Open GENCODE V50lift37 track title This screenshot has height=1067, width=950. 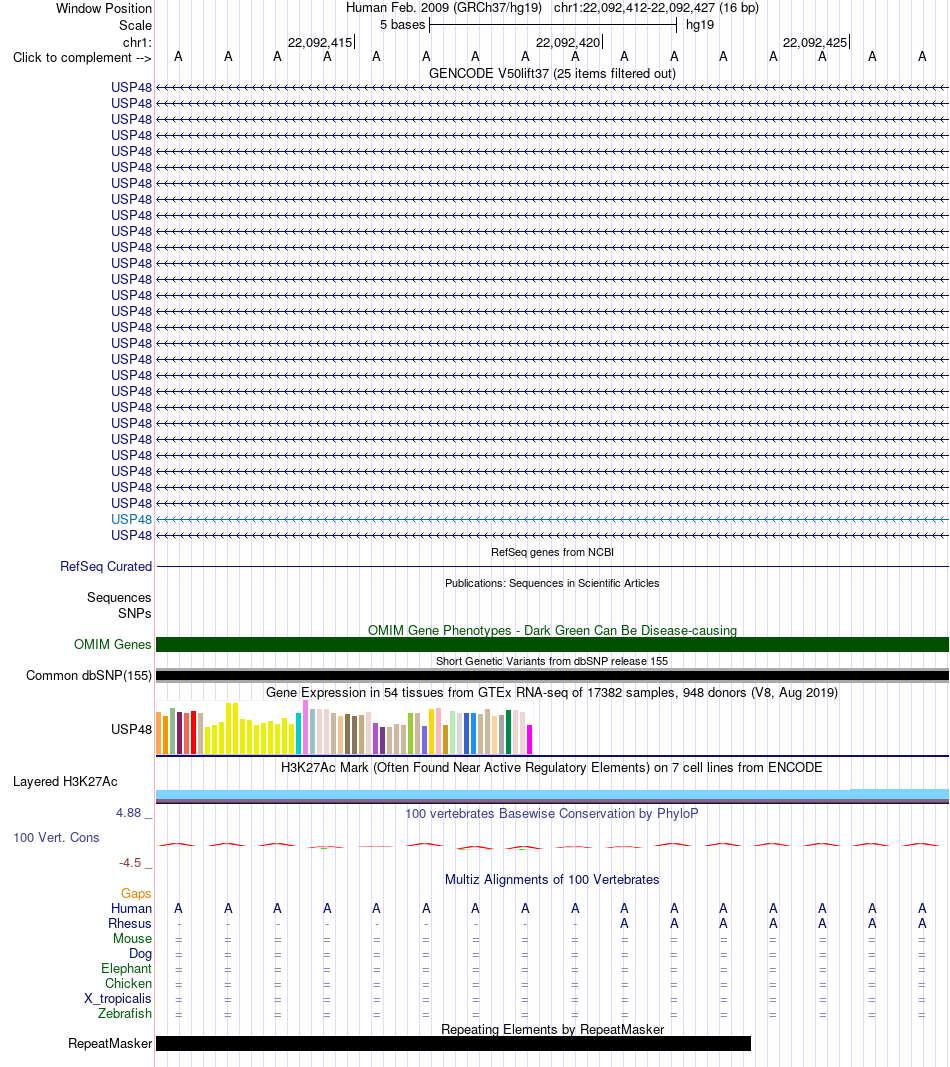[552, 73]
